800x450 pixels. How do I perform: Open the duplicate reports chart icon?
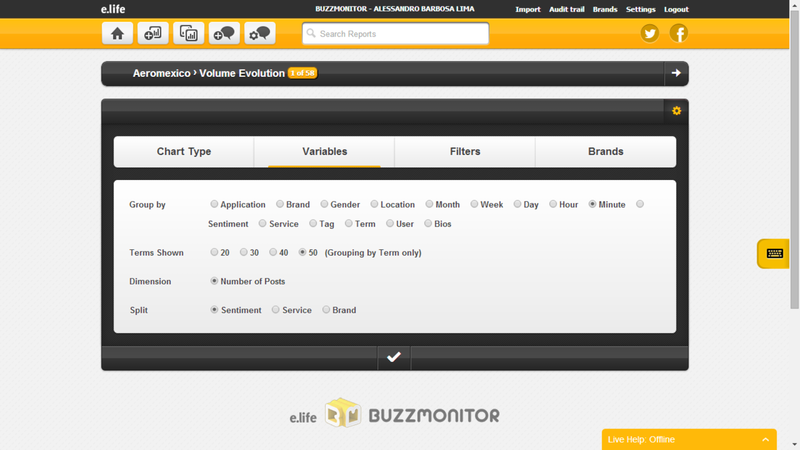[188, 33]
